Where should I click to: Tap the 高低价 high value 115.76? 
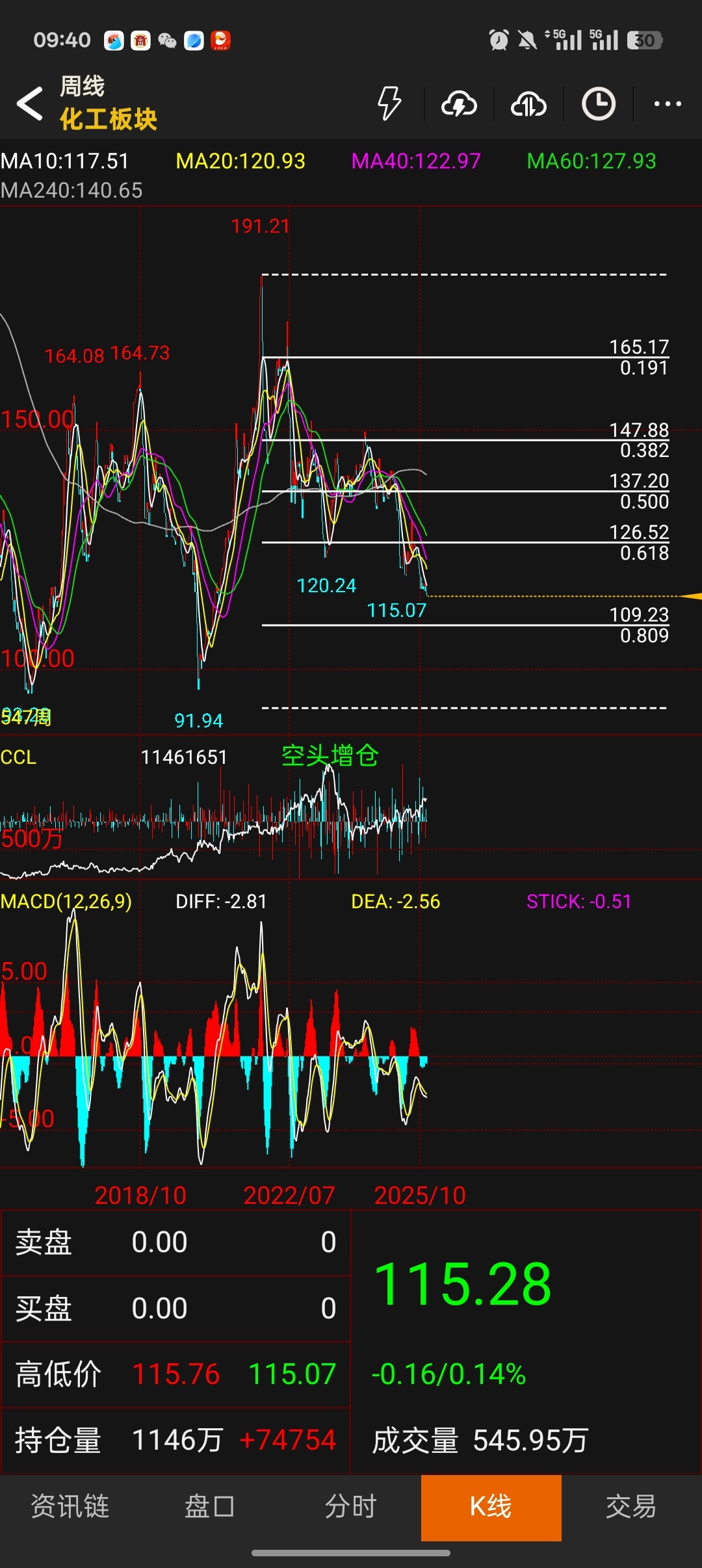(175, 1375)
